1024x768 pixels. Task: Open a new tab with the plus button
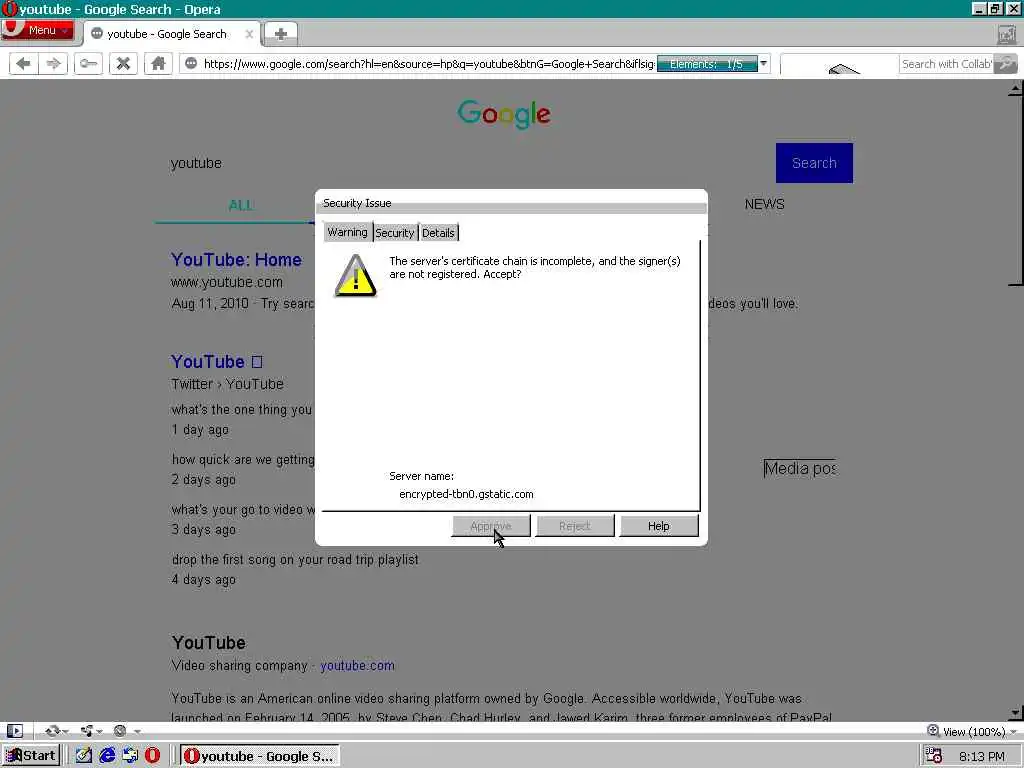[x=281, y=34]
